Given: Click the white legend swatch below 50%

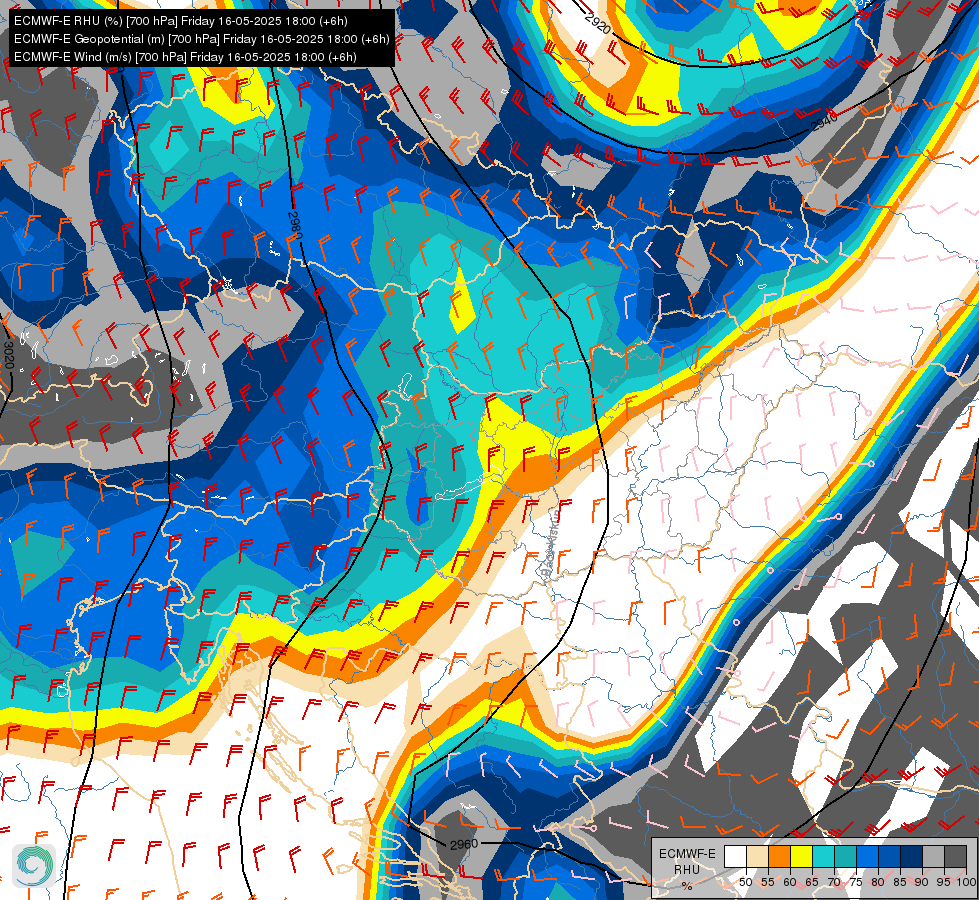Looking at the screenshot, I should click(x=735, y=856).
